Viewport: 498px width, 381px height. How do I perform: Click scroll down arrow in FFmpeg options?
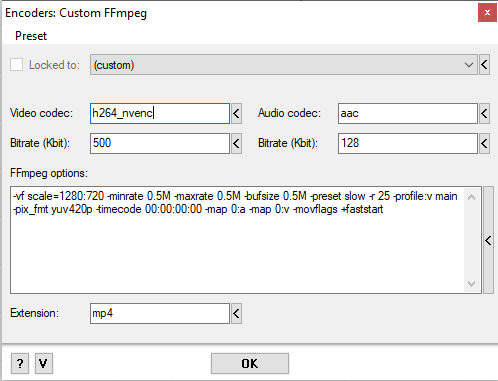471,283
